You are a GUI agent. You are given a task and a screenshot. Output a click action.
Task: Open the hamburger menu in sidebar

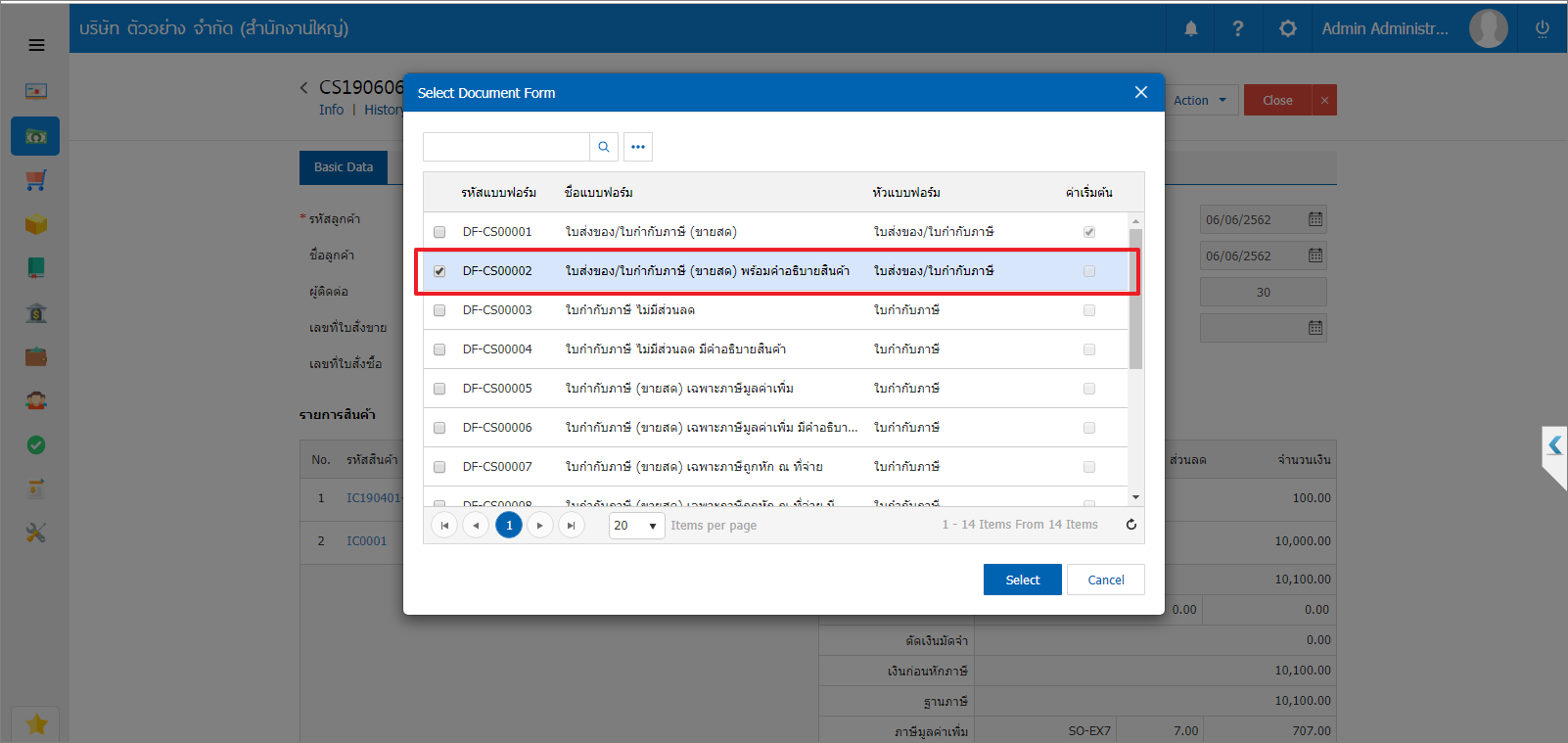point(36,45)
